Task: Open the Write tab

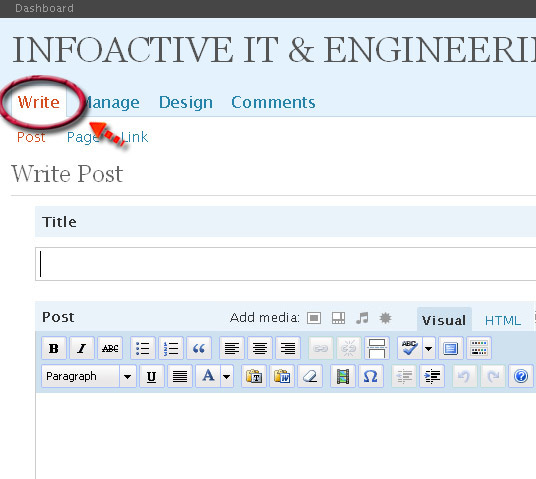Action: pyautogui.click(x=39, y=102)
